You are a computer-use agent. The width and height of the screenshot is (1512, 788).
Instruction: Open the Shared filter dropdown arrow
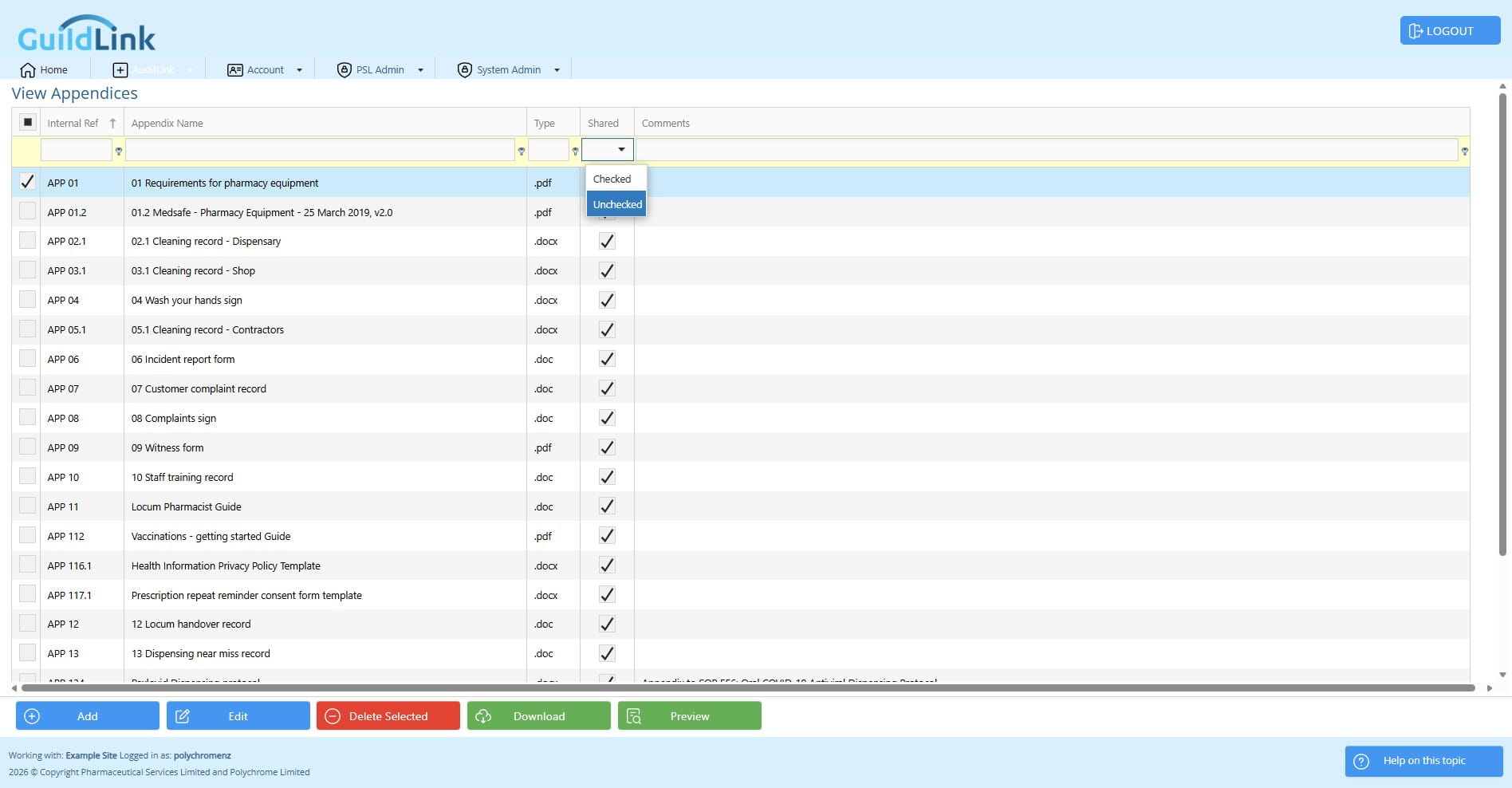click(x=621, y=149)
